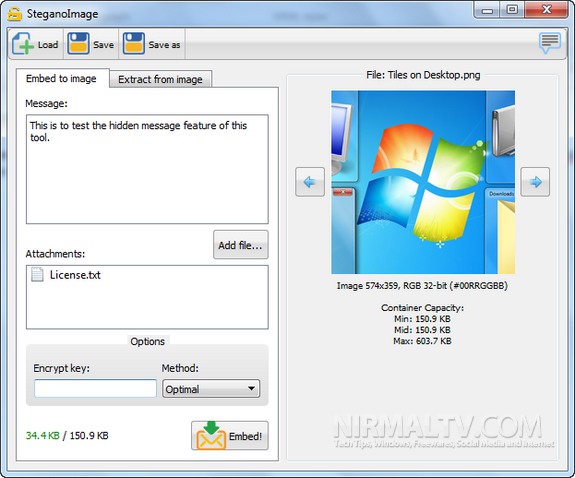Screen dimensions: 575x478
Task: Open the speech bubble comment icon
Action: point(550,43)
